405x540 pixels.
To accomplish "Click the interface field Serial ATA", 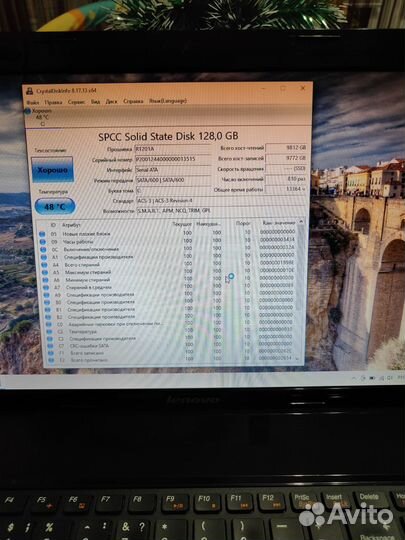I will pyautogui.click(x=173, y=170).
